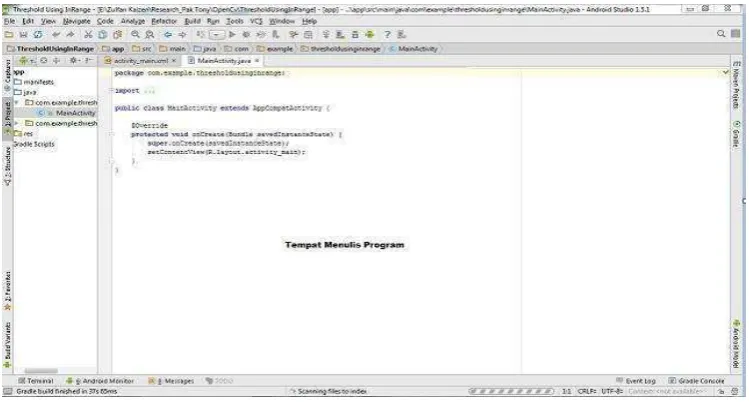Collapse the onCreate method fold marker
Viewport: 749px width, 402px height.
[x=110, y=135]
